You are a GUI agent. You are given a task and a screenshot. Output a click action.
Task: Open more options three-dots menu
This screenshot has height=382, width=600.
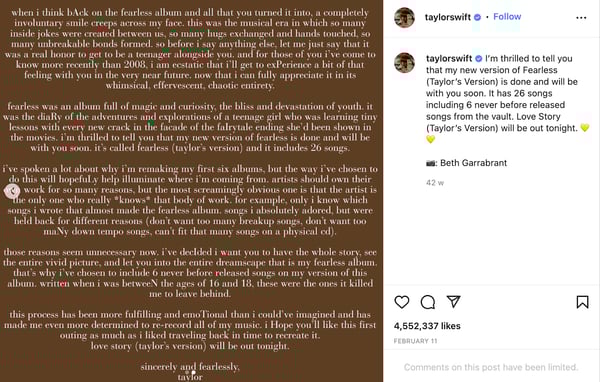pyautogui.click(x=581, y=18)
